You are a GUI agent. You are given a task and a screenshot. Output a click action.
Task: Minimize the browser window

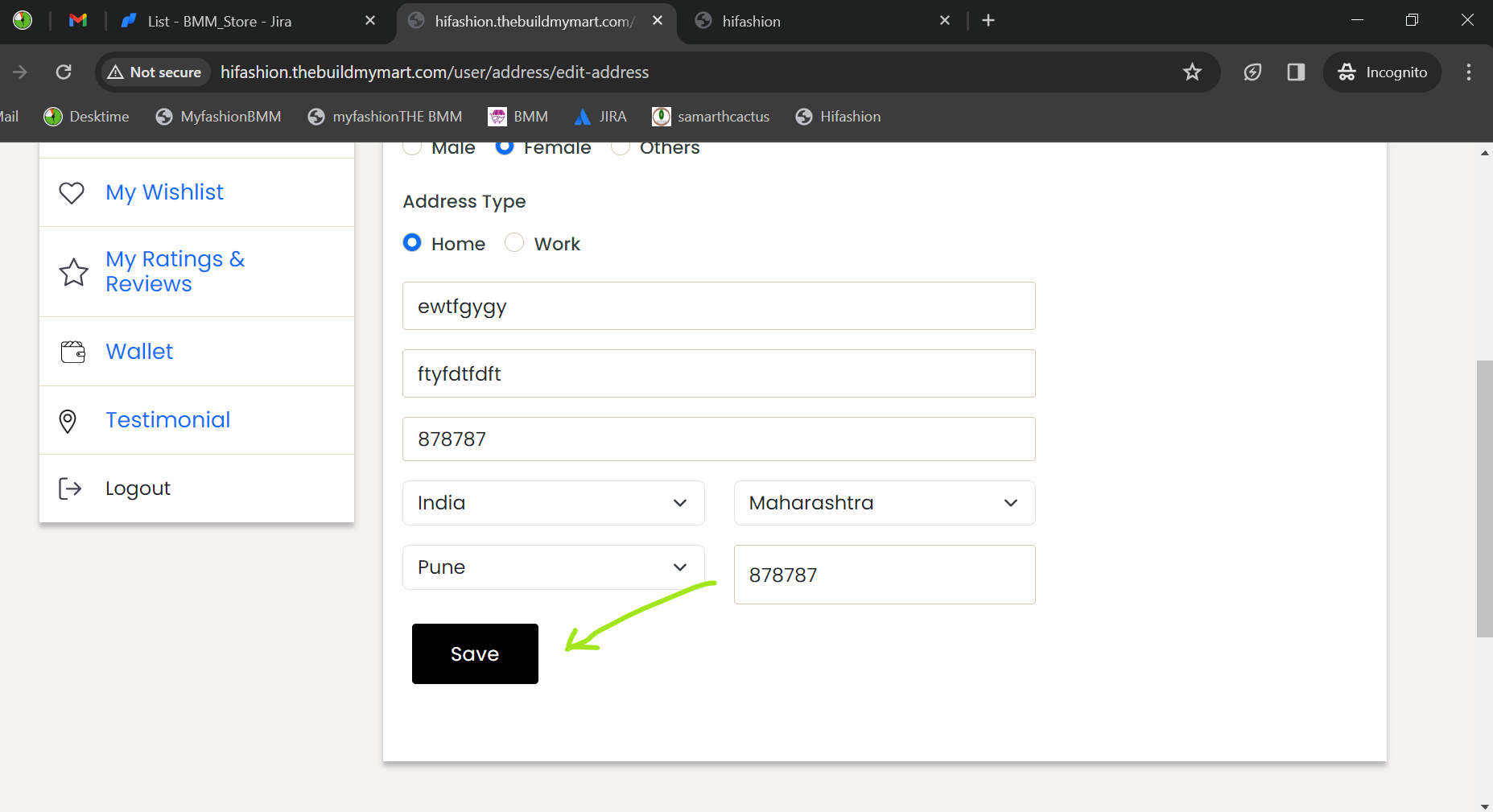[1357, 20]
